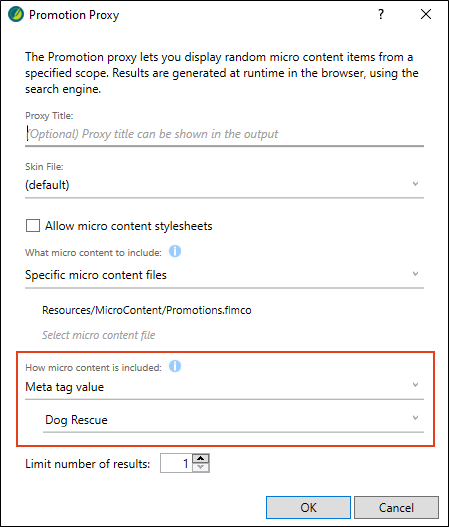This screenshot has width=449, height=527.
Task: Increase limit number of results
Action: pyautogui.click(x=201, y=459)
